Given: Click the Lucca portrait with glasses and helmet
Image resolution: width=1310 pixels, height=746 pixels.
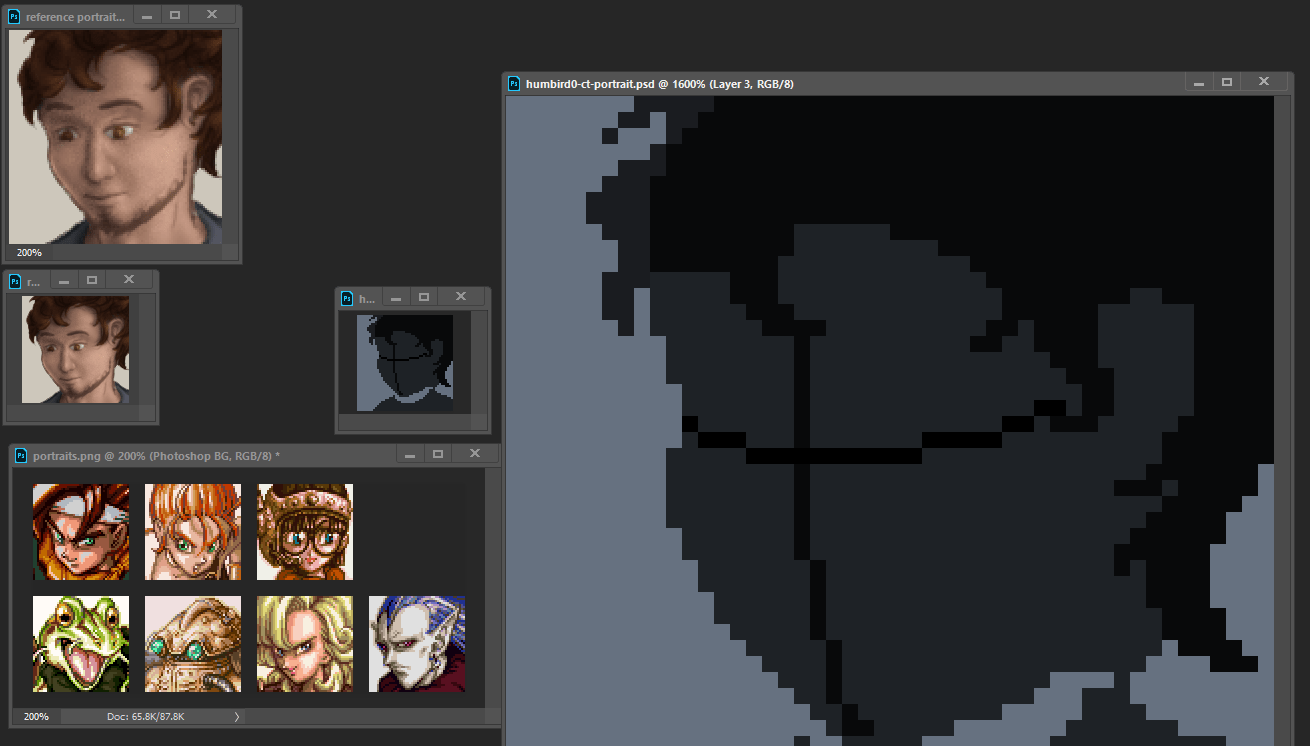Looking at the screenshot, I should pyautogui.click(x=305, y=532).
